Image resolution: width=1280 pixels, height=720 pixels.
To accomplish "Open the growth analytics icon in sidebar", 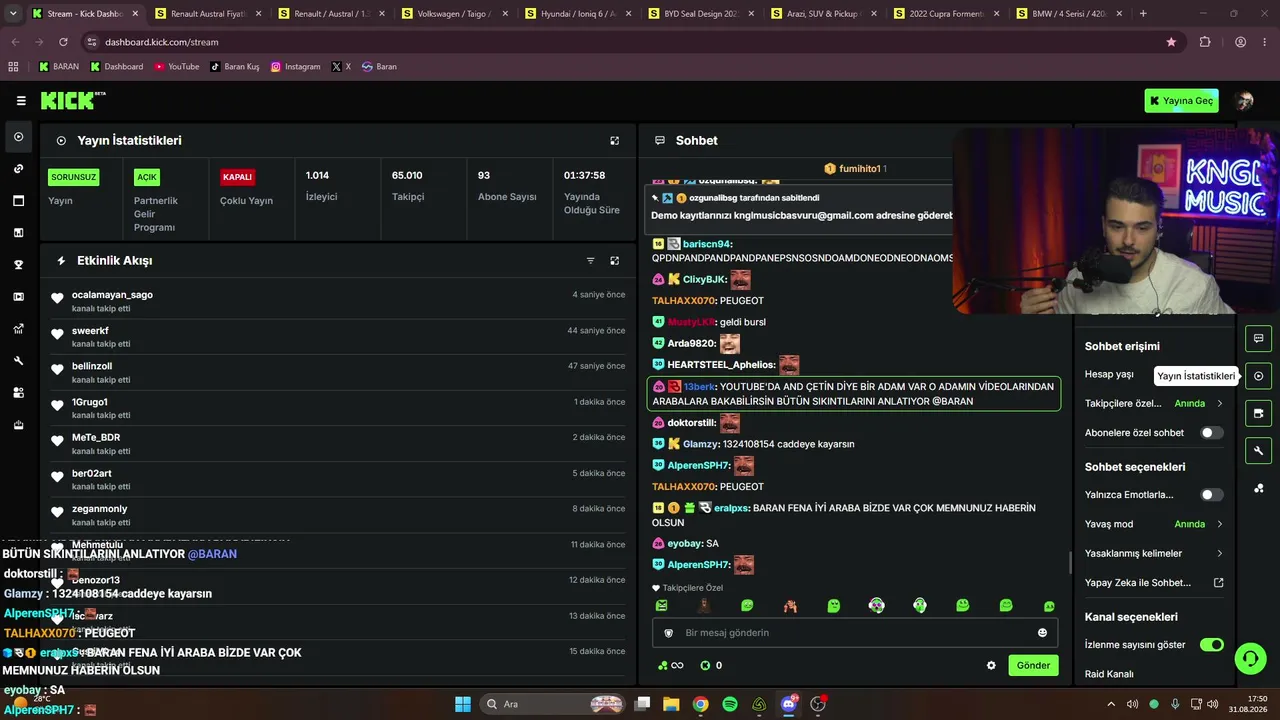I will (x=19, y=329).
